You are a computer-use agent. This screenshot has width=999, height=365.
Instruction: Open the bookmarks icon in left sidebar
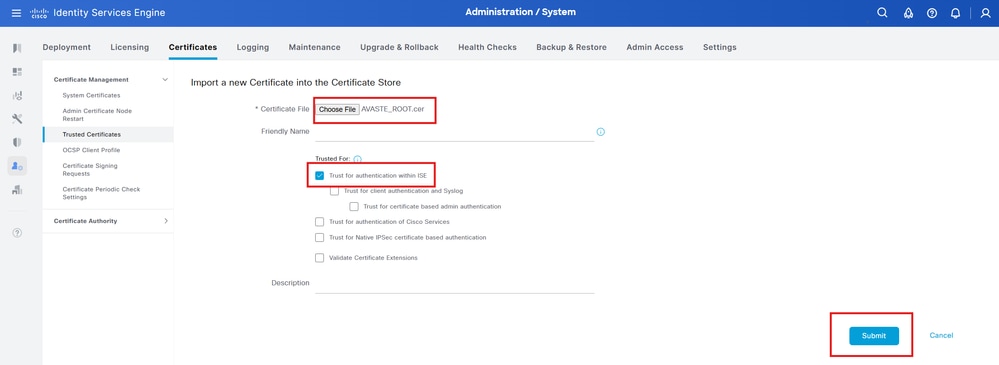17,48
